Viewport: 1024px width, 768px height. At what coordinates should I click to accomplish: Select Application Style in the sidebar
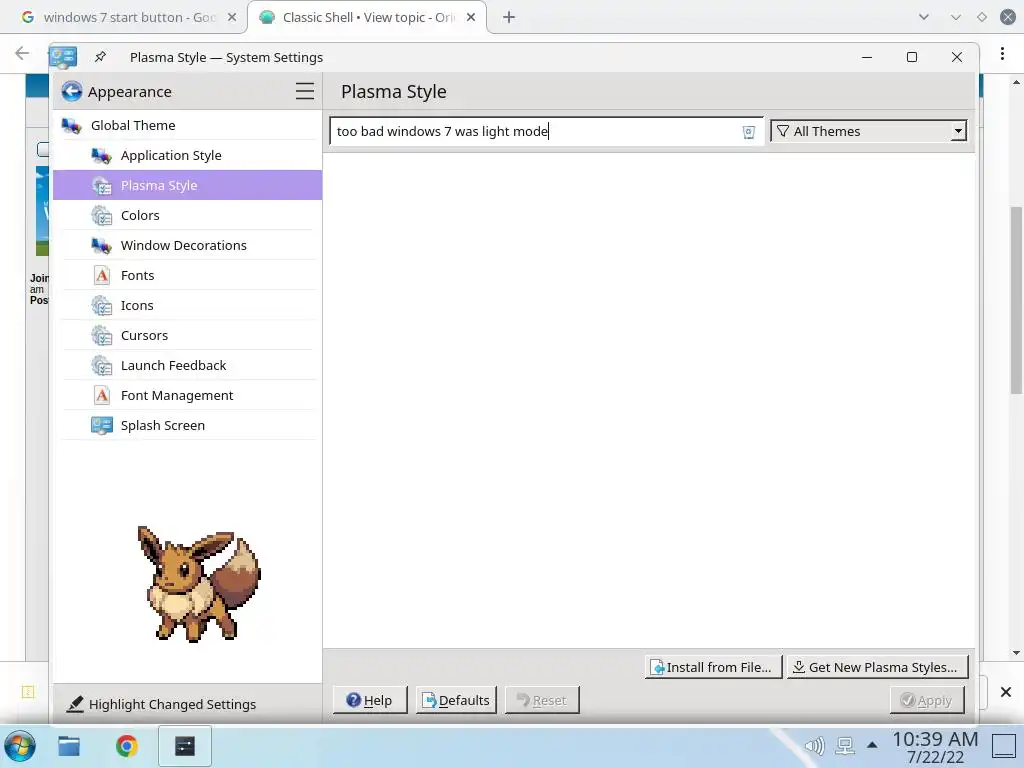[x=188, y=155]
